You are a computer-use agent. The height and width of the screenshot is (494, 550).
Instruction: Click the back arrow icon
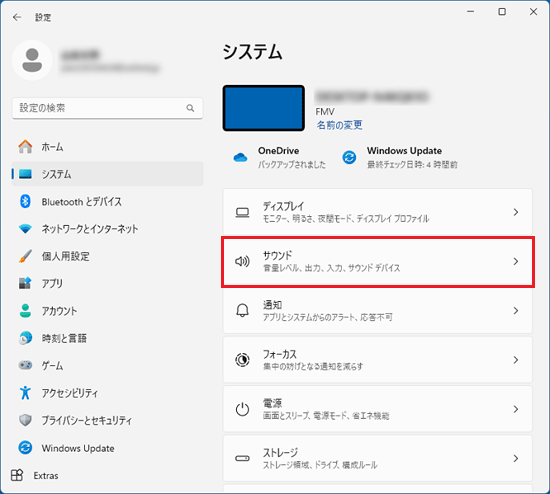point(17,17)
